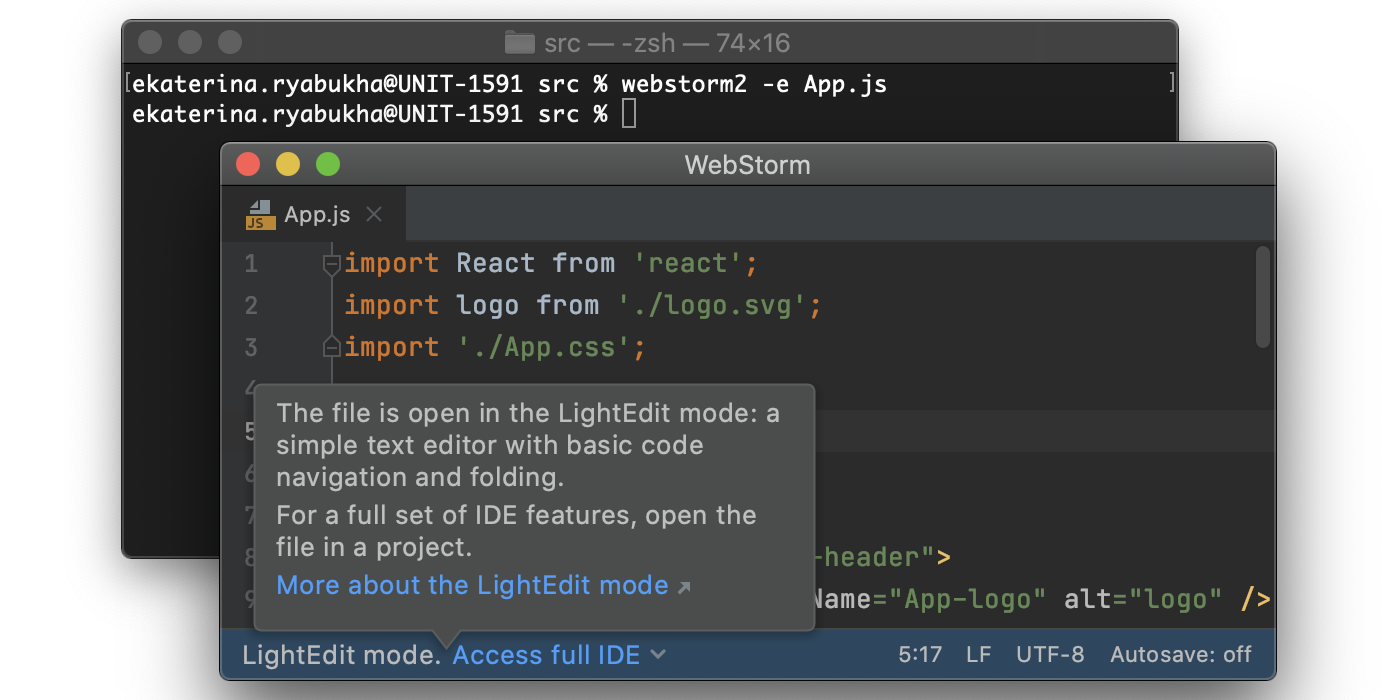This screenshot has width=1400, height=700.
Task: Click Access full IDE link
Action: (546, 655)
